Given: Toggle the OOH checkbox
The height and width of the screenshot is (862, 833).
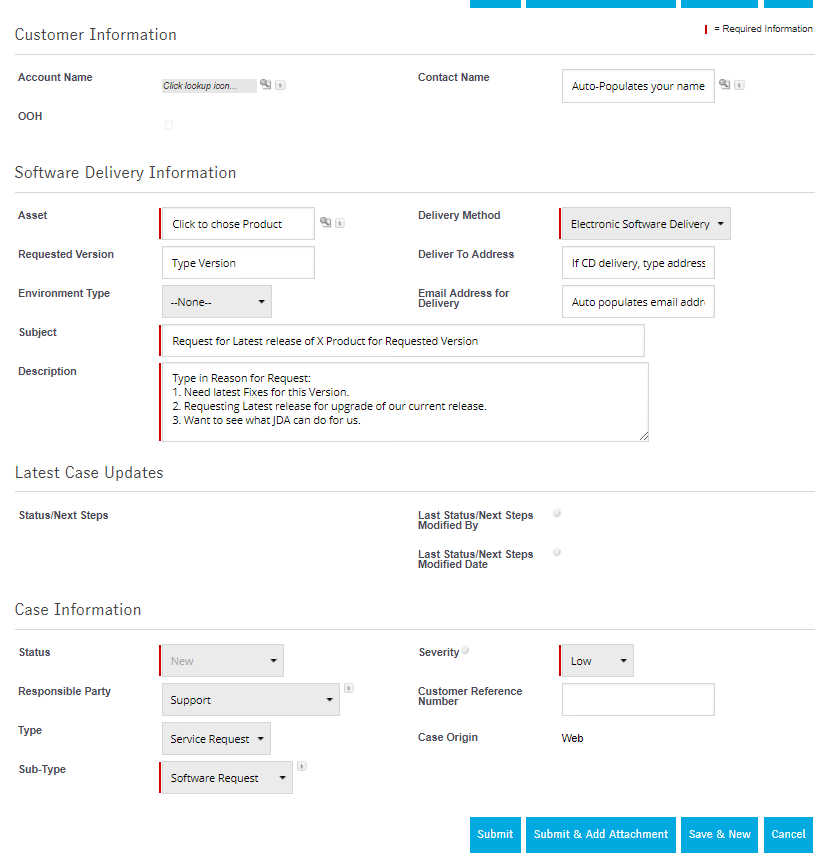Looking at the screenshot, I should (x=169, y=125).
